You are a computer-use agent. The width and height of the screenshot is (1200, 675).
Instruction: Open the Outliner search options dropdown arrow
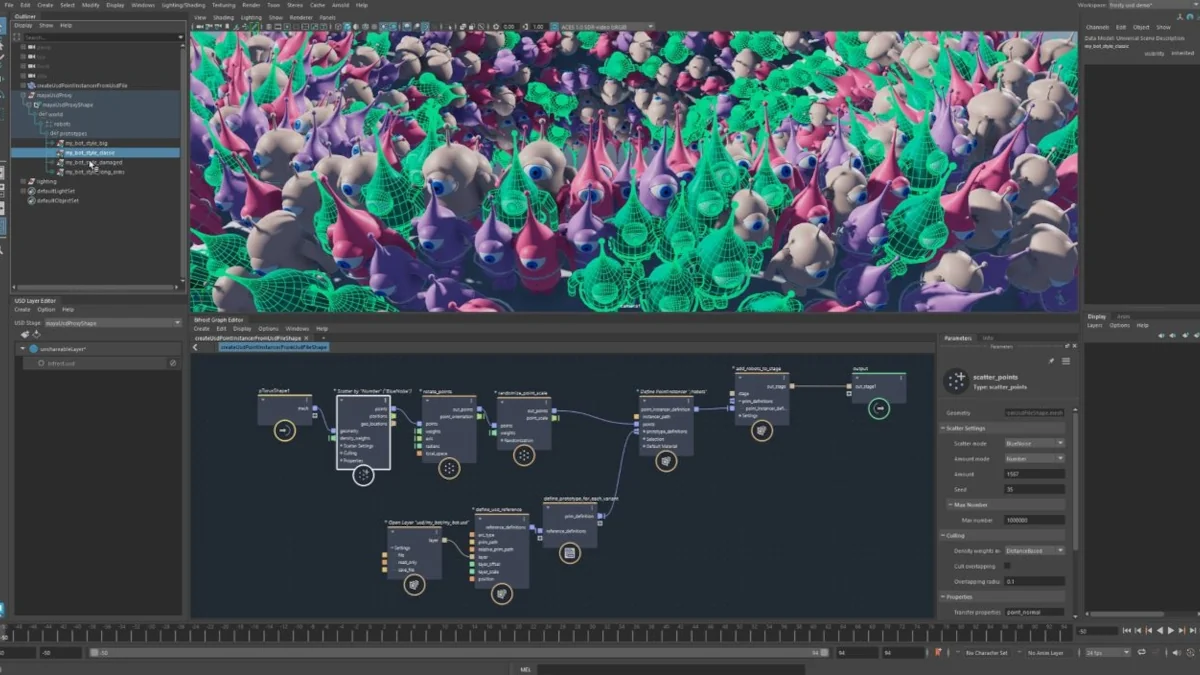click(181, 37)
